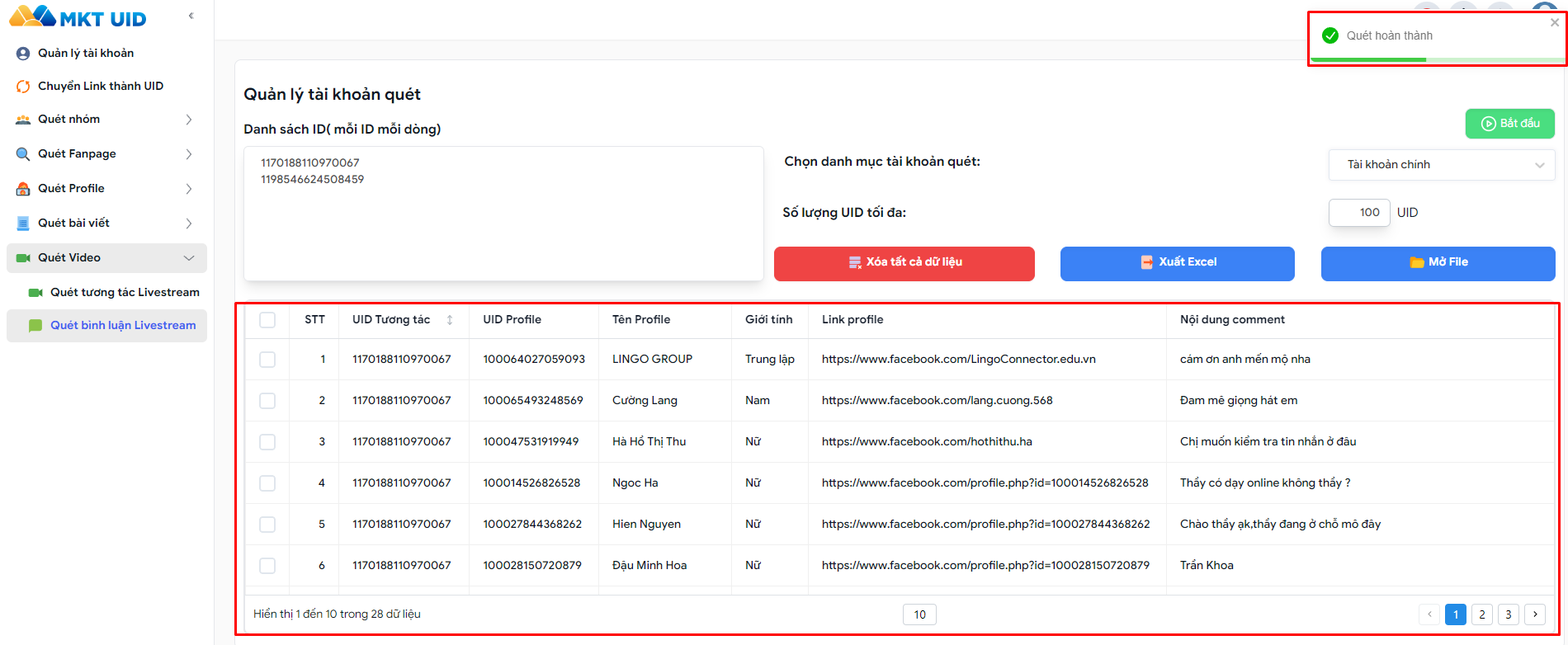
Task: Click the MKT UID logo
Action: click(x=78, y=16)
